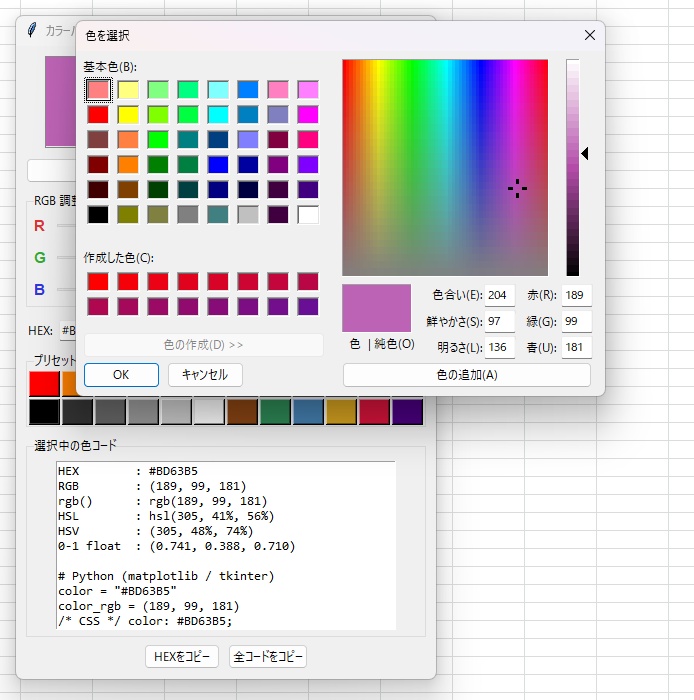This screenshot has height=700, width=694.
Task: Click the 赤(R) red value field
Action: (x=577, y=295)
